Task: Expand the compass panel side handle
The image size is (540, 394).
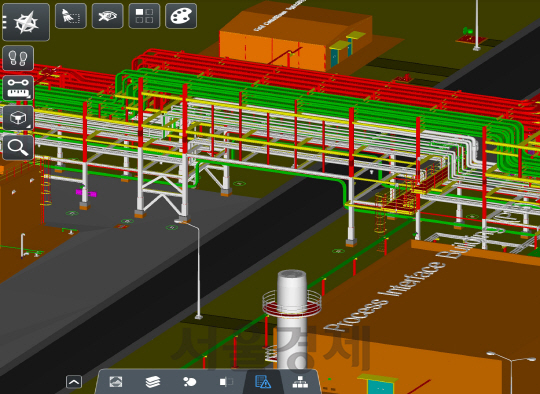Action: click(4, 22)
